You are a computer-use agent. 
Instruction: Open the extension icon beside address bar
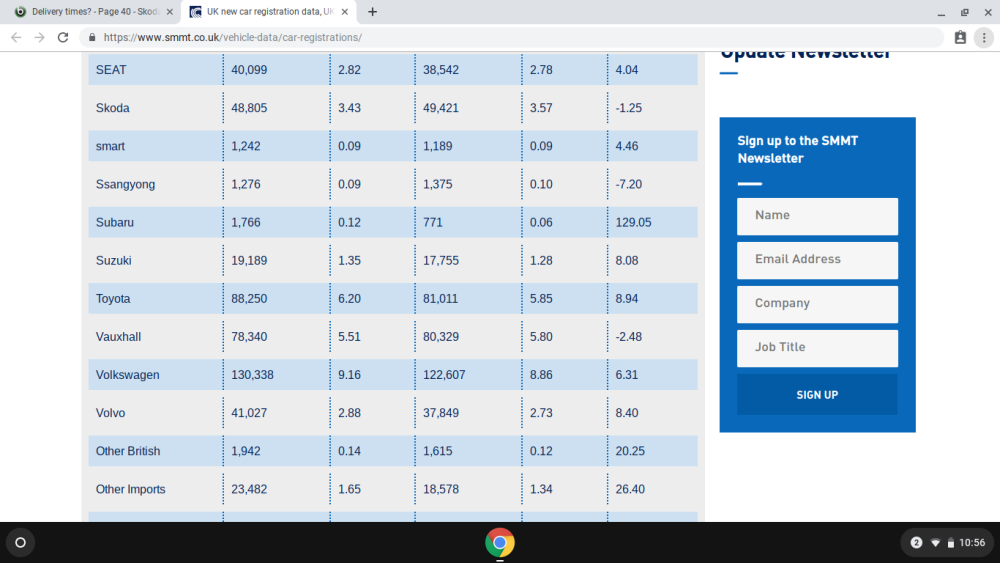click(960, 38)
